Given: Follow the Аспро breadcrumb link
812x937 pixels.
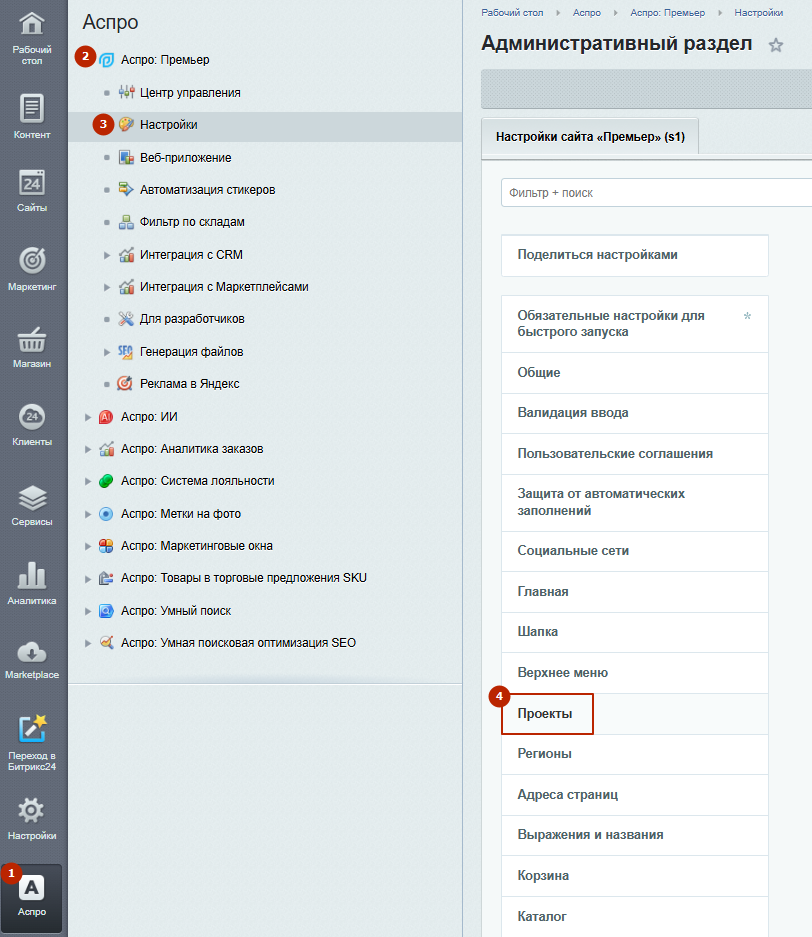Looking at the screenshot, I should point(587,13).
